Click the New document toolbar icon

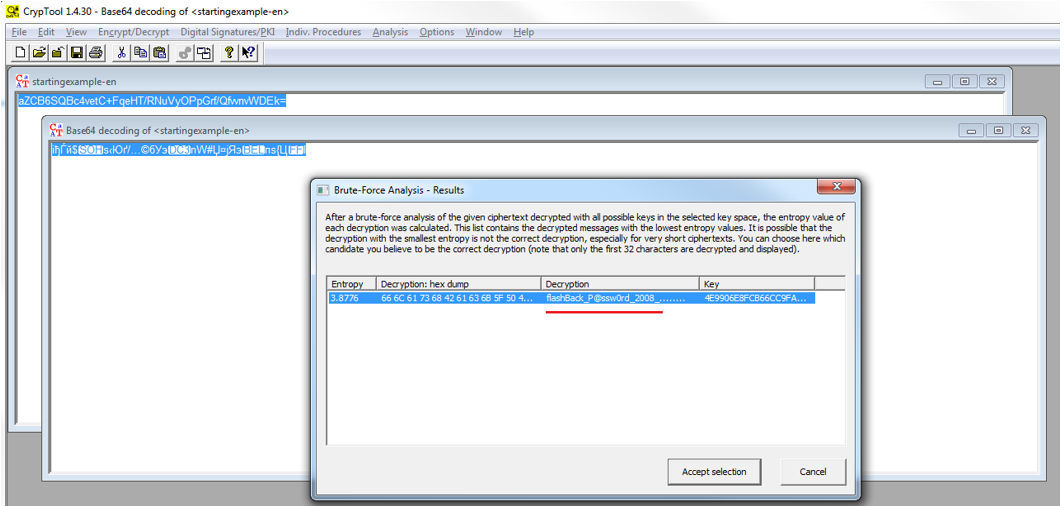pos(22,53)
